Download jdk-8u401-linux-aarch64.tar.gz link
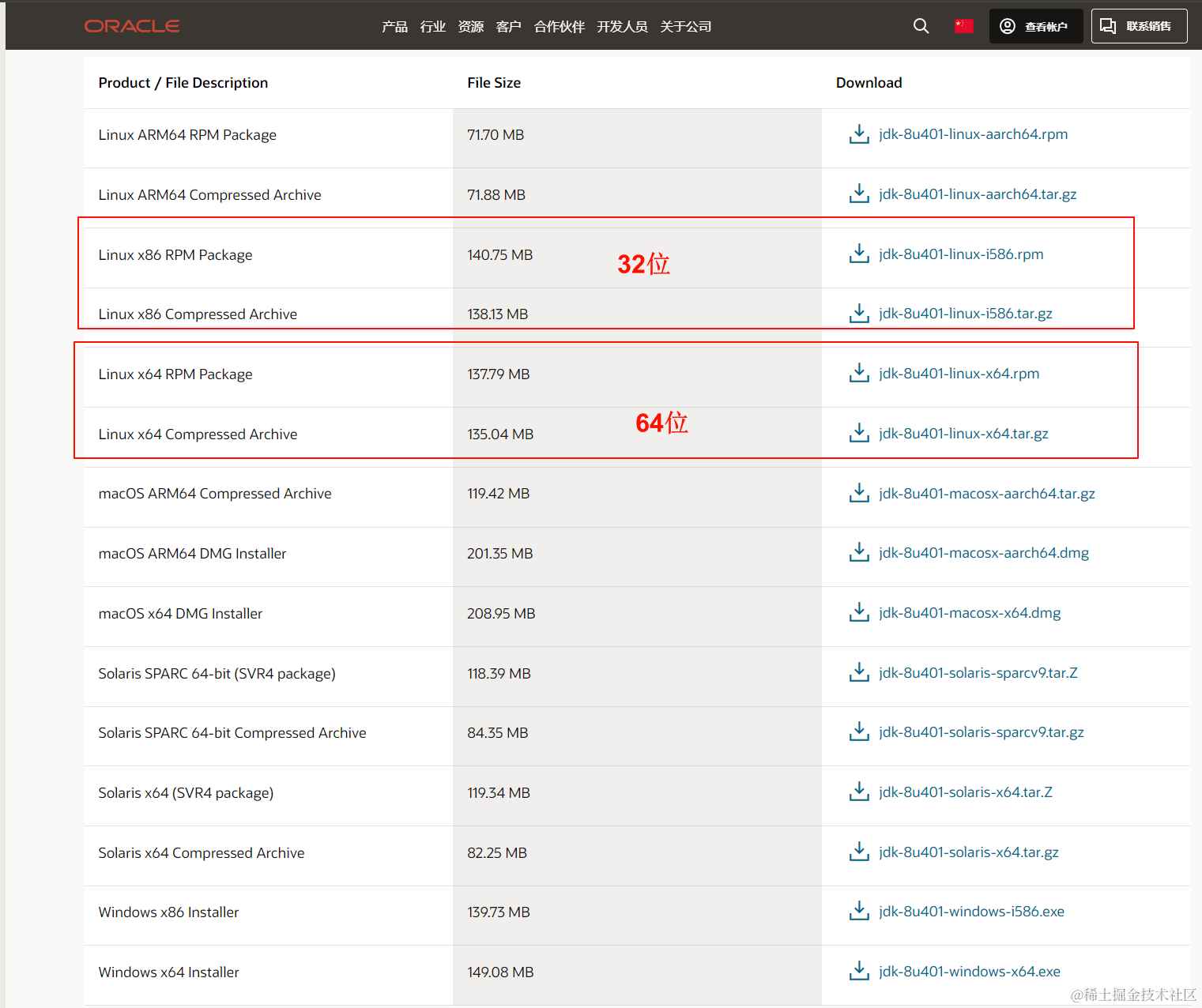This screenshot has width=1202, height=1008. (x=978, y=194)
